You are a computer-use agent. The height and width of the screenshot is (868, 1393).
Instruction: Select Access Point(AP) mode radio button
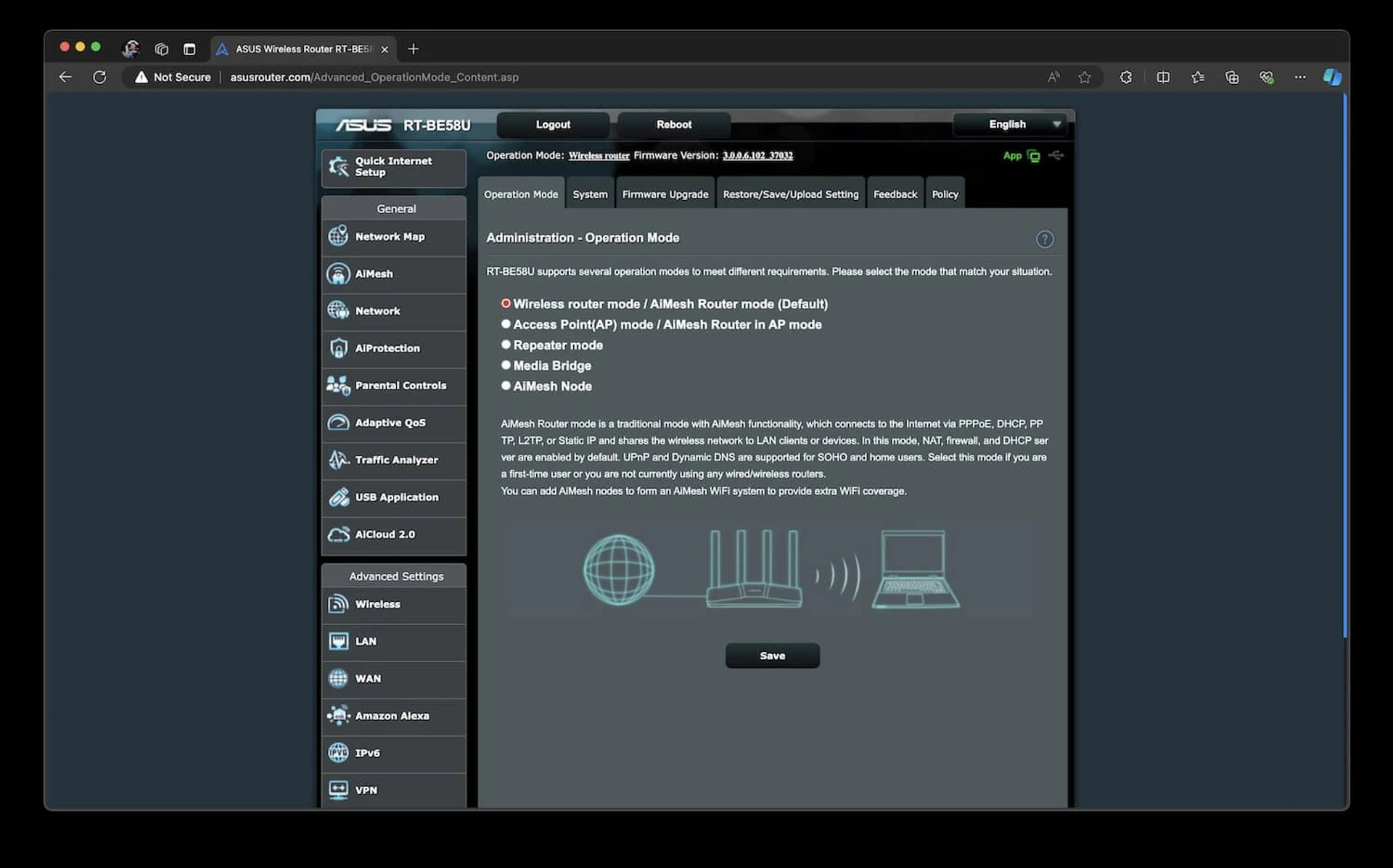(506, 324)
